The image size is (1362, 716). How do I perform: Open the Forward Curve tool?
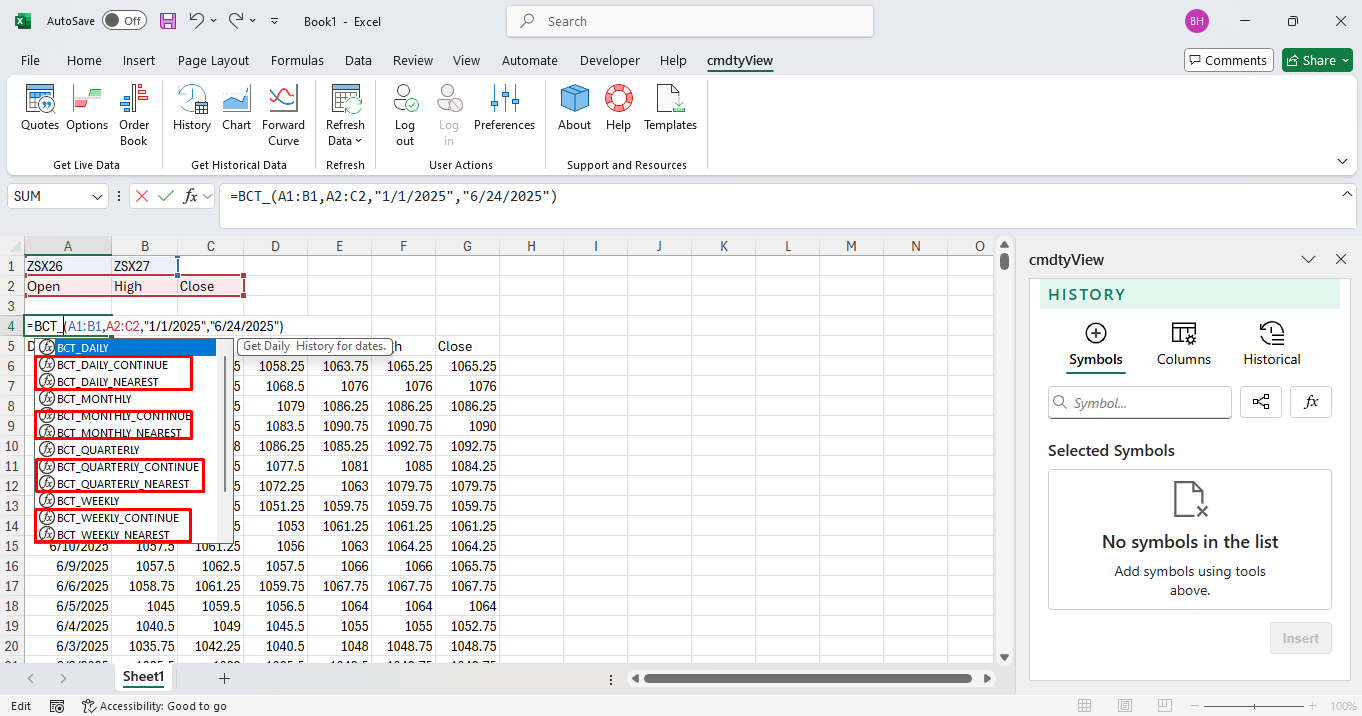[284, 116]
